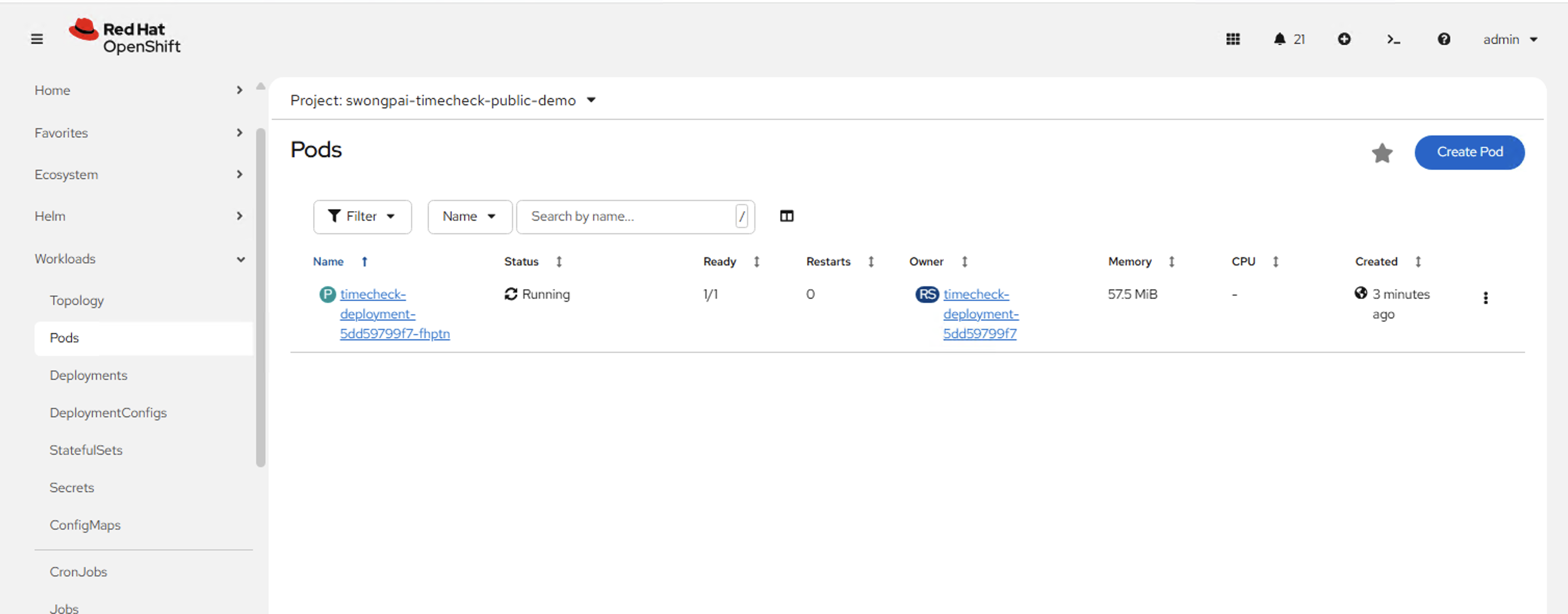Viewport: 1568px width, 614px height.
Task: Click the sidebar scroll-up arrow
Action: coord(261,86)
